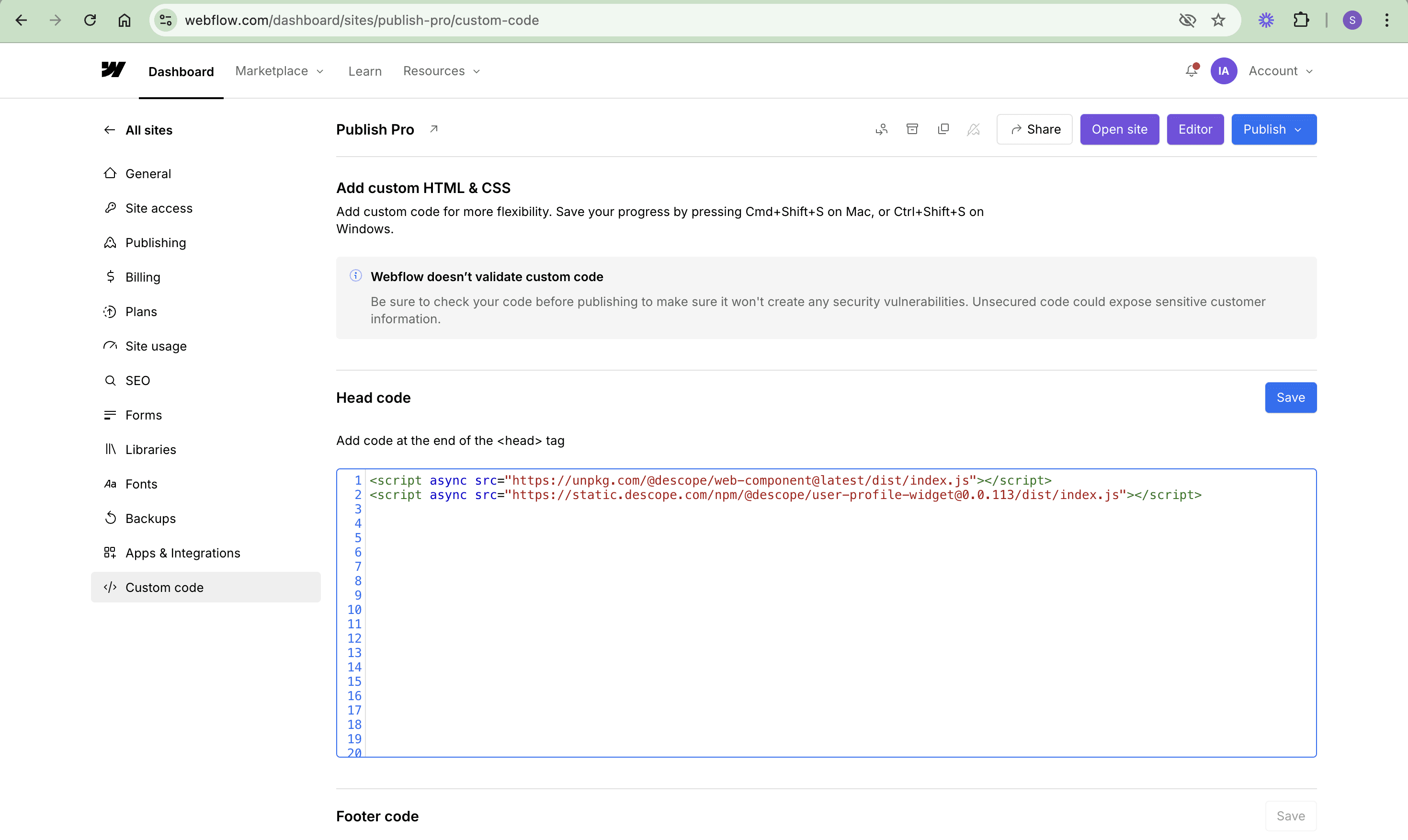Click the eye-slash icon in the address bar
The width and height of the screenshot is (1408, 840).
tap(1187, 21)
